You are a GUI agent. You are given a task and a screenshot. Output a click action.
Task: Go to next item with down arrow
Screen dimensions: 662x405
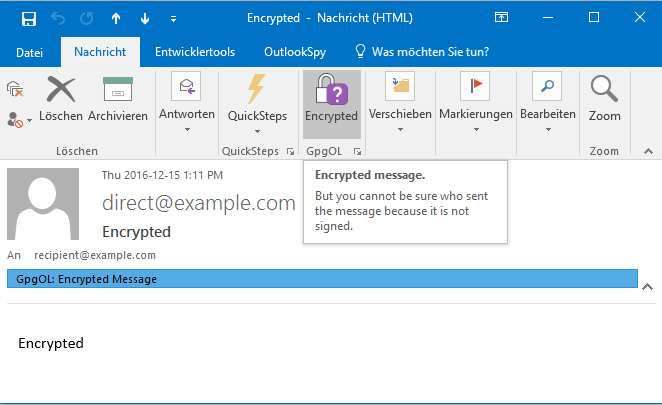pyautogui.click(x=146, y=18)
